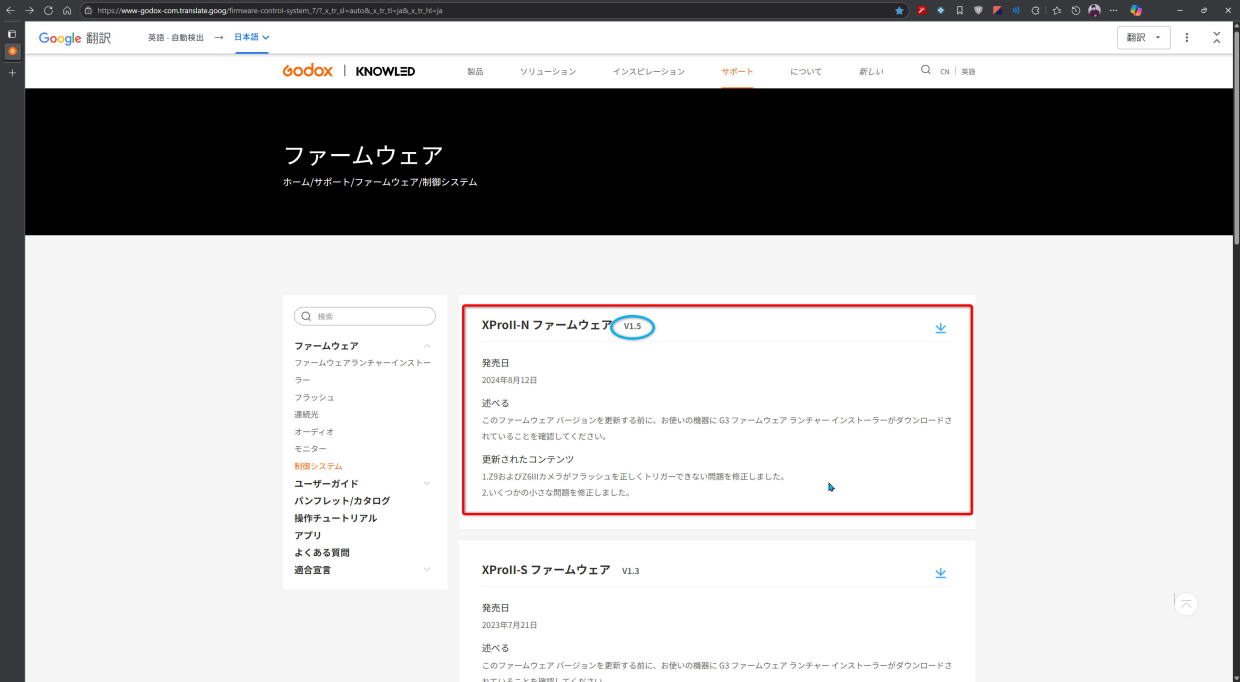Open the 新しい menu item
Screen dimensions: 1240x682
[x=871, y=72]
